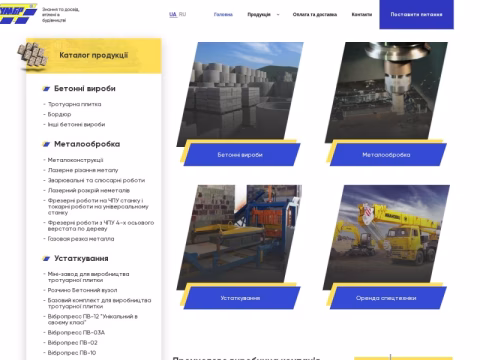Click the Металообробка blue tile button

(388, 155)
